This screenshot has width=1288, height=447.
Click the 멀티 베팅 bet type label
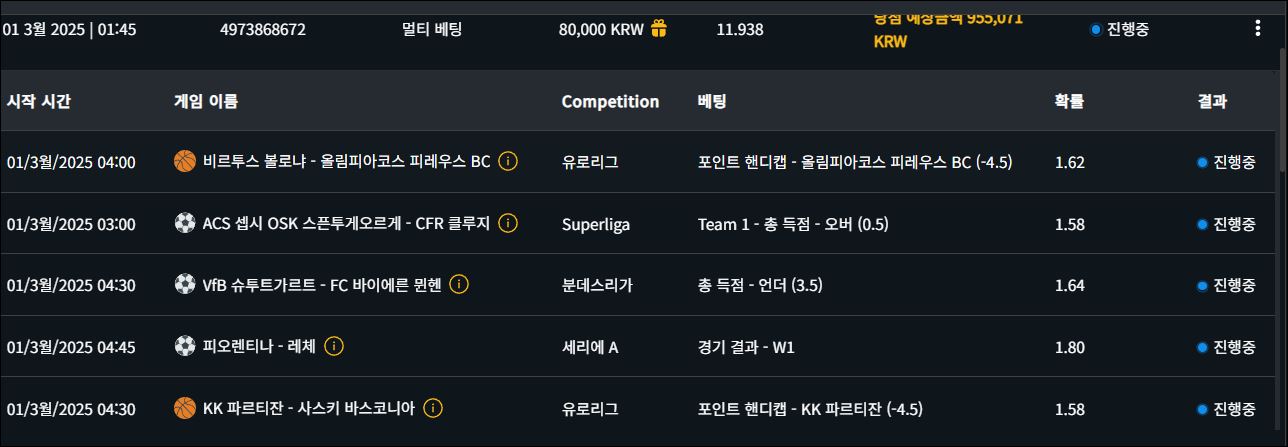coord(432,29)
